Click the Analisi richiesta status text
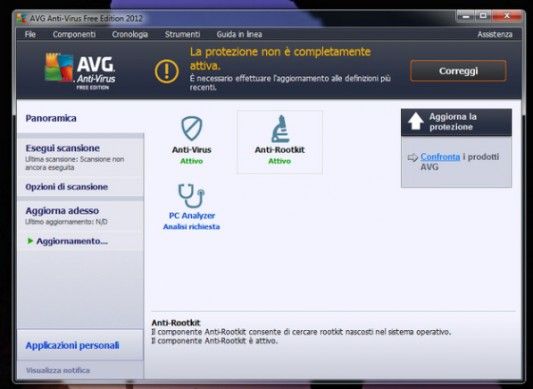Image resolution: width=533 pixels, height=389 pixels. coord(191,227)
